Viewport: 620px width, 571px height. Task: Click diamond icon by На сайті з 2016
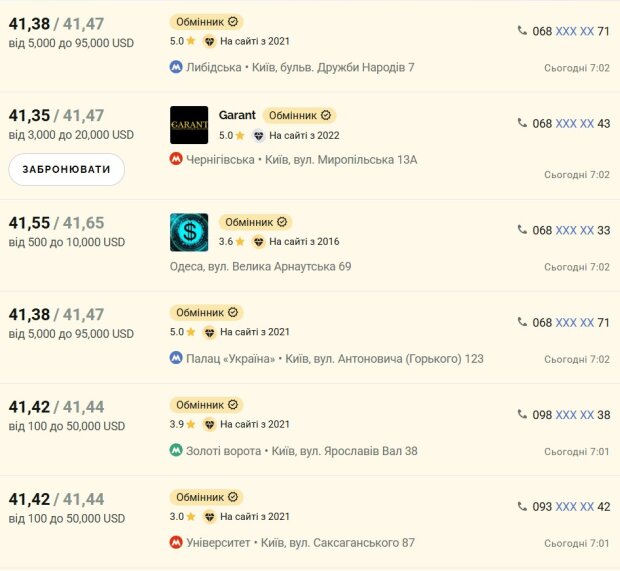pos(259,241)
